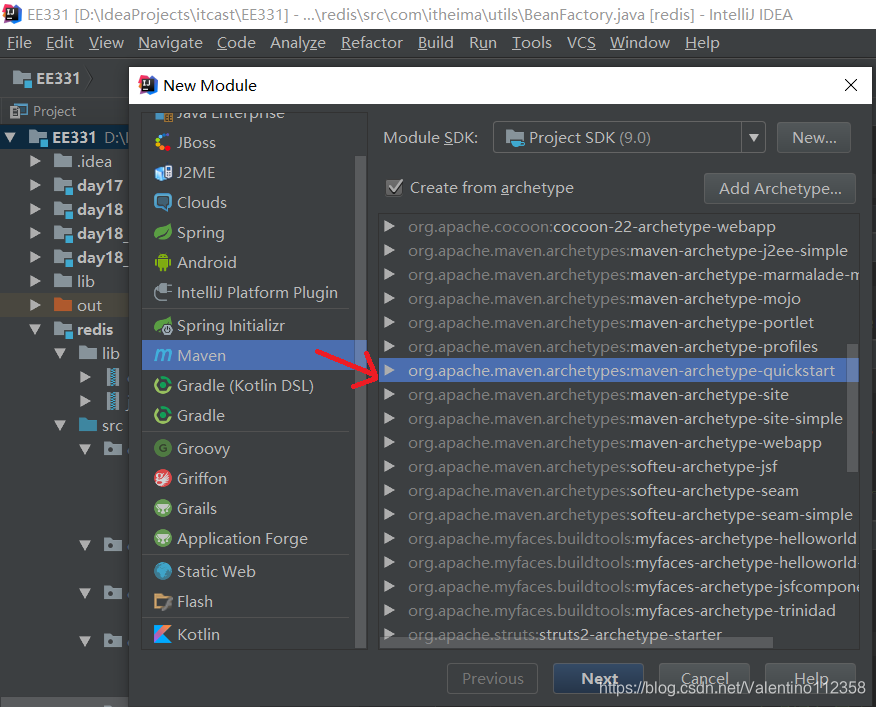Click the New... SDK button
Screen dimensions: 876x707
point(814,137)
